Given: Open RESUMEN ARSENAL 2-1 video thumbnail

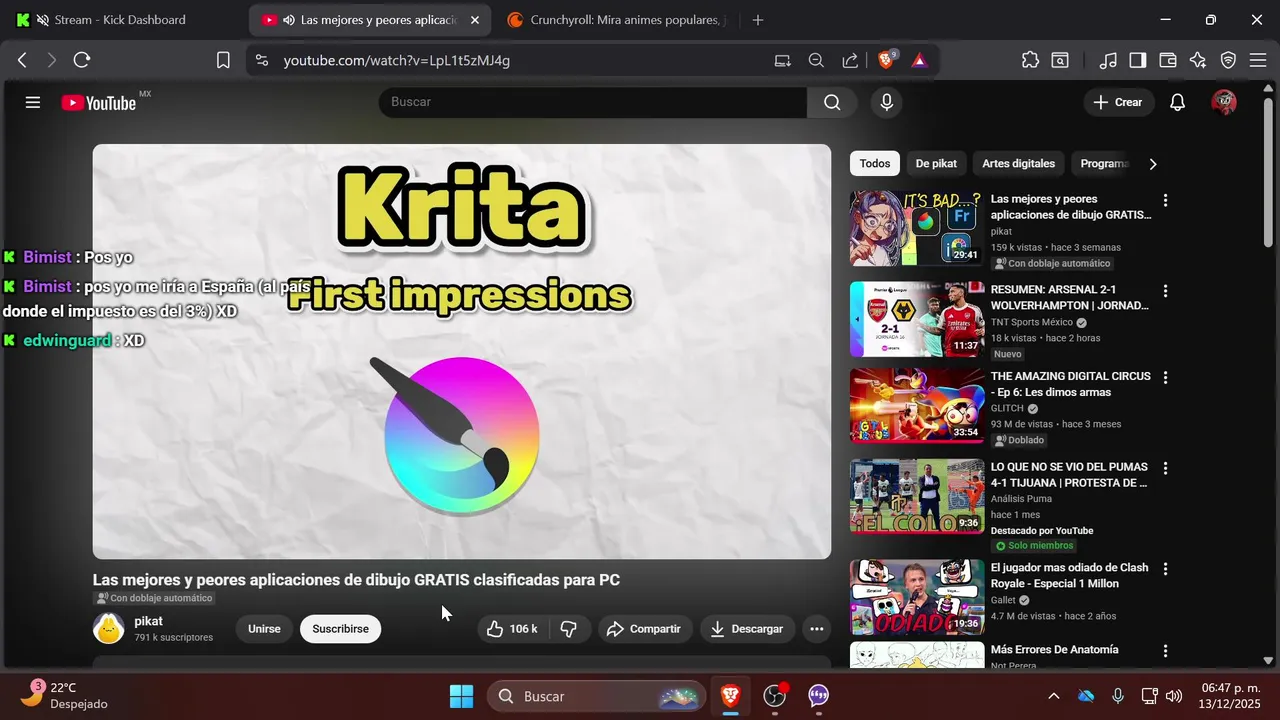Looking at the screenshot, I should tap(917, 319).
